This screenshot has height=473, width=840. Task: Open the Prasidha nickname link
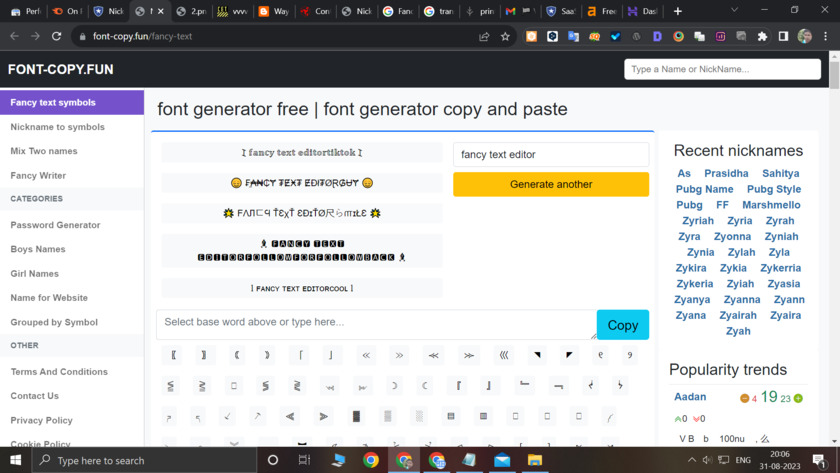coord(726,173)
